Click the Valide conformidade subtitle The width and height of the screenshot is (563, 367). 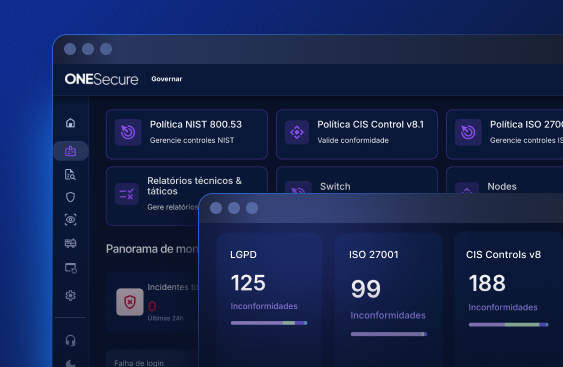353,140
